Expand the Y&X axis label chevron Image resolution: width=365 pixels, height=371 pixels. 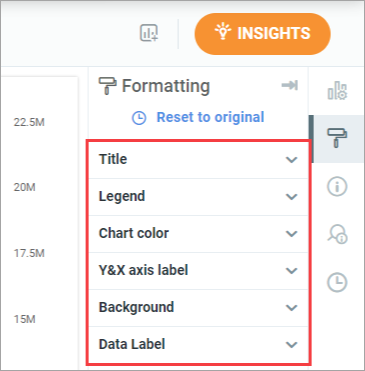tap(292, 271)
